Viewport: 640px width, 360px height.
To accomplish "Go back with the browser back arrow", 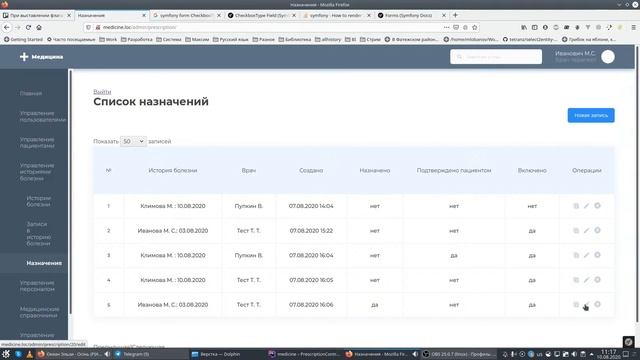I will click(7, 27).
